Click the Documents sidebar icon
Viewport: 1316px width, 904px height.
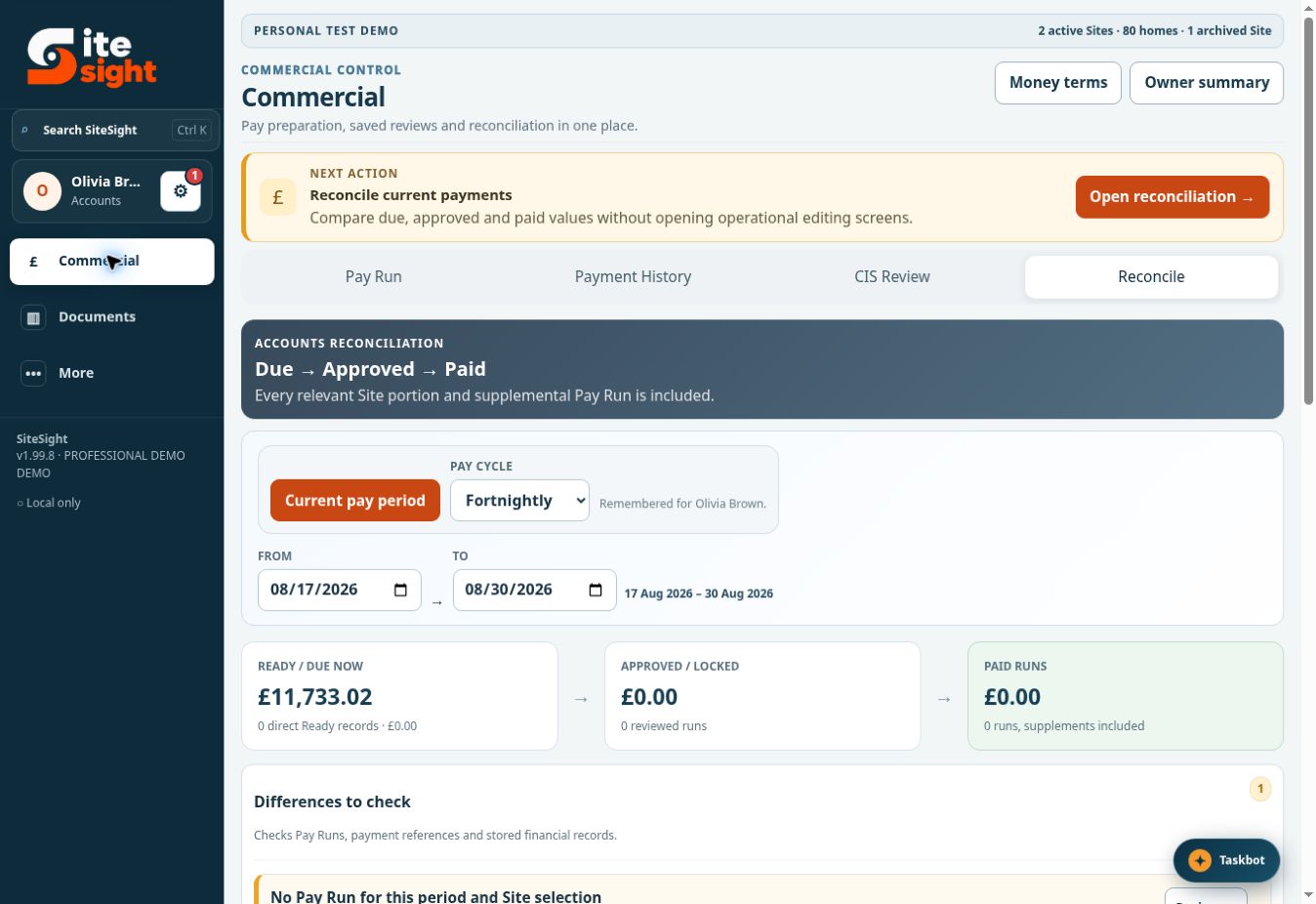(33, 317)
